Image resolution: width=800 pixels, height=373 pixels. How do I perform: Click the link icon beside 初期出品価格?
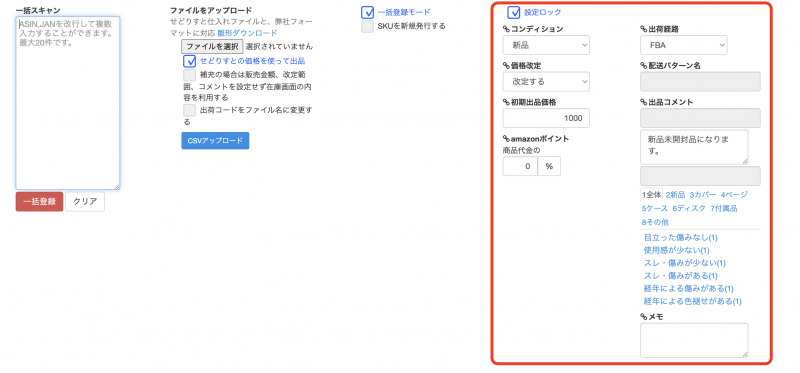pyautogui.click(x=506, y=102)
